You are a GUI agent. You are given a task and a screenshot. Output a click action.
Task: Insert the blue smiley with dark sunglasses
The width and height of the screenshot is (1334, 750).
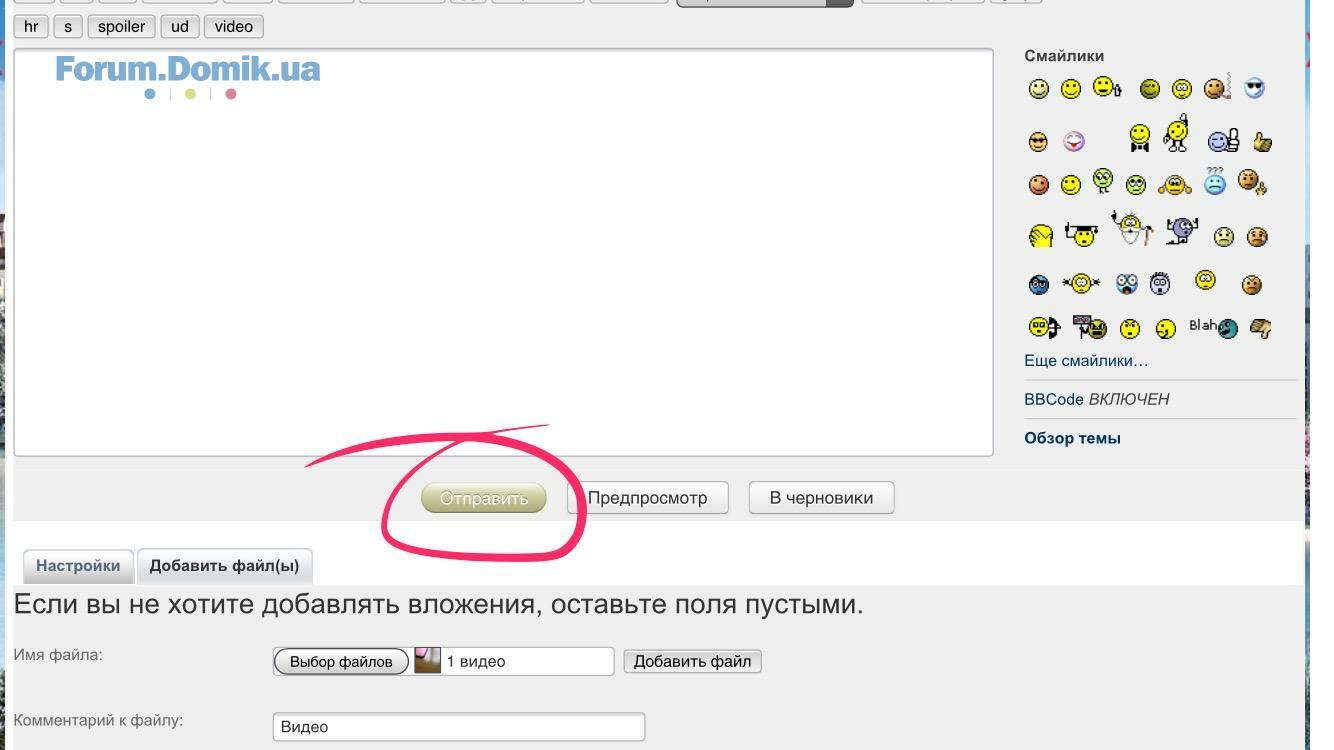[x=1254, y=89]
